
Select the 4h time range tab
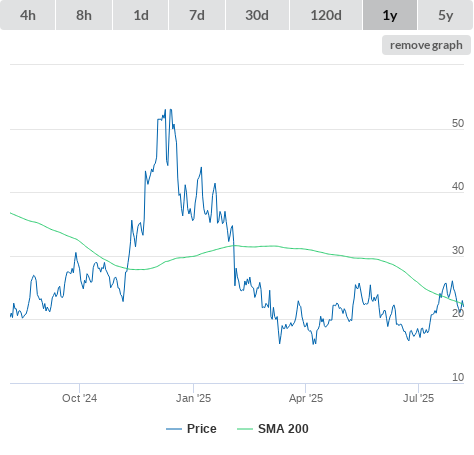(28, 15)
